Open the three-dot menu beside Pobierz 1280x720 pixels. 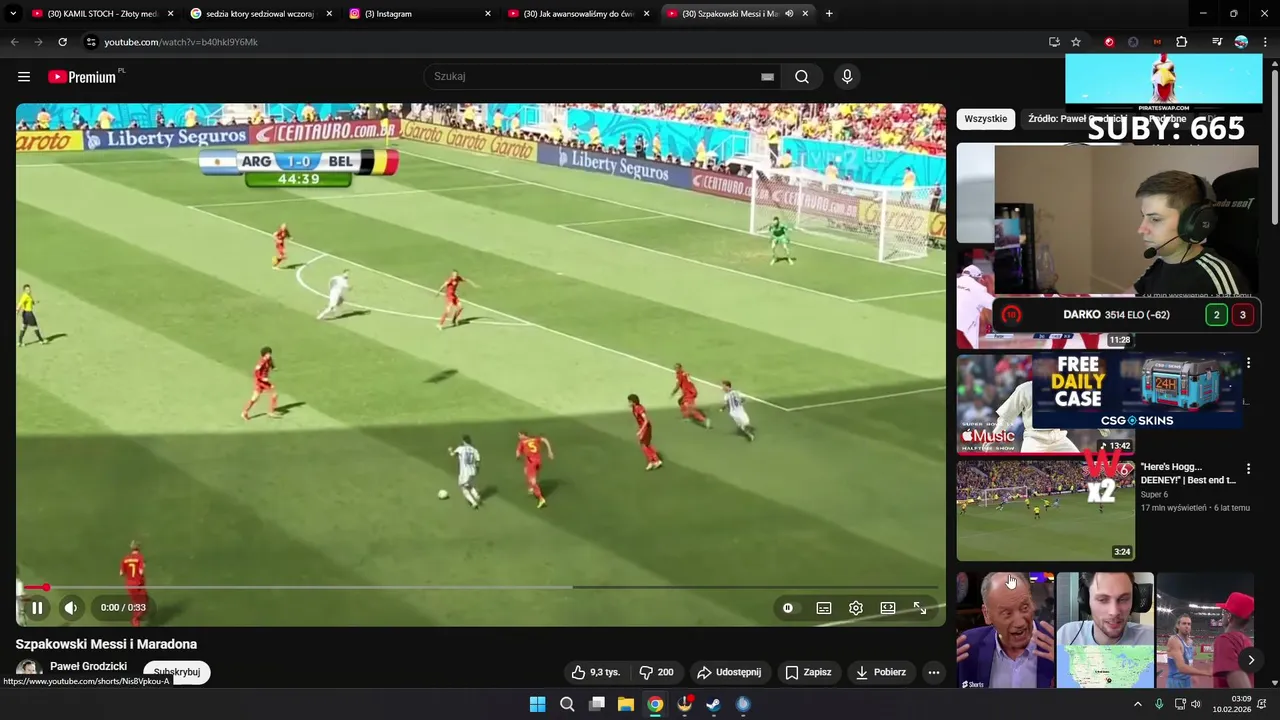point(934,672)
